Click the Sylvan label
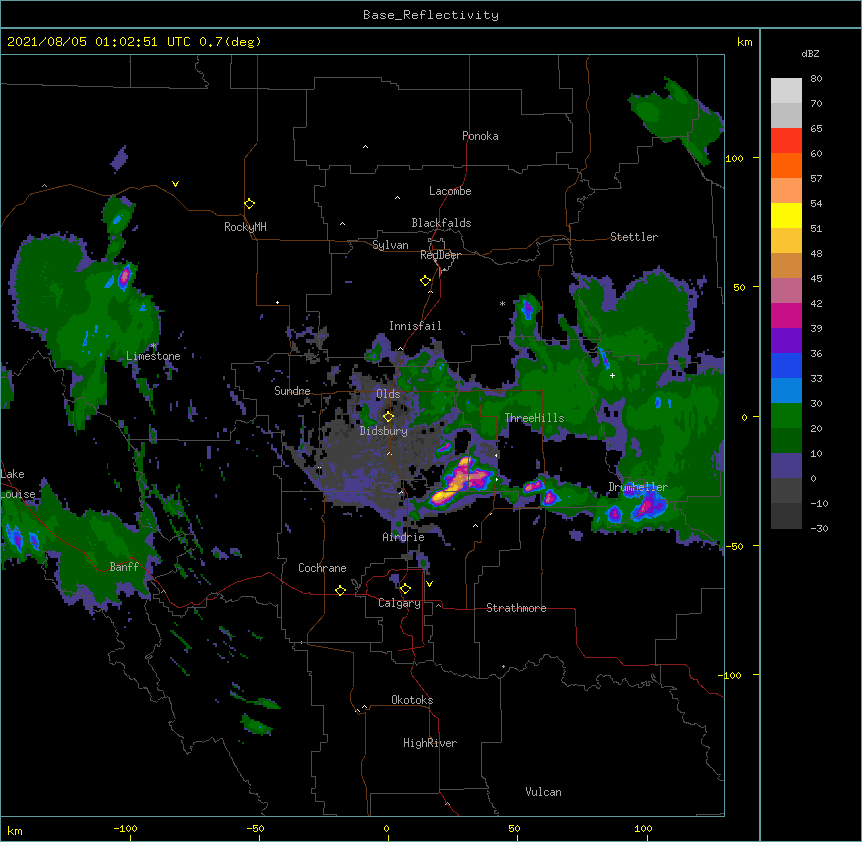Image resolution: width=862 pixels, height=842 pixels. click(x=390, y=245)
